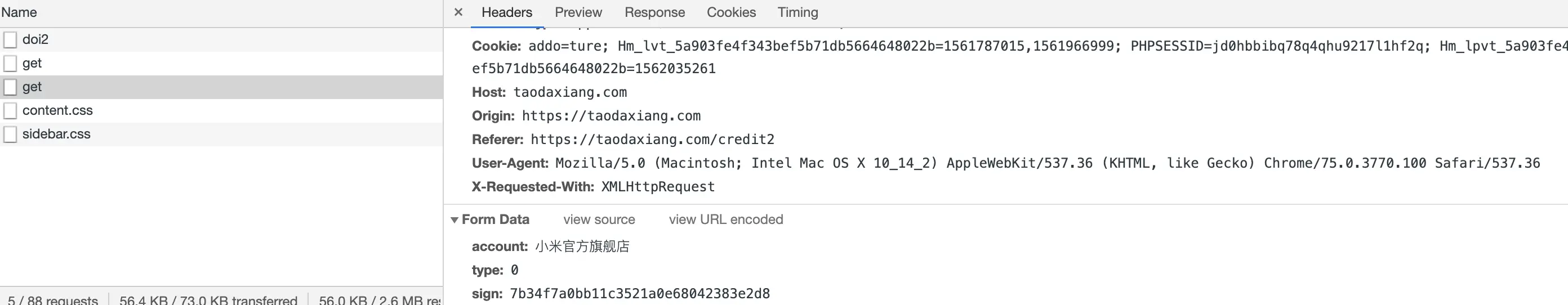Show the Cookies tab

(731, 12)
